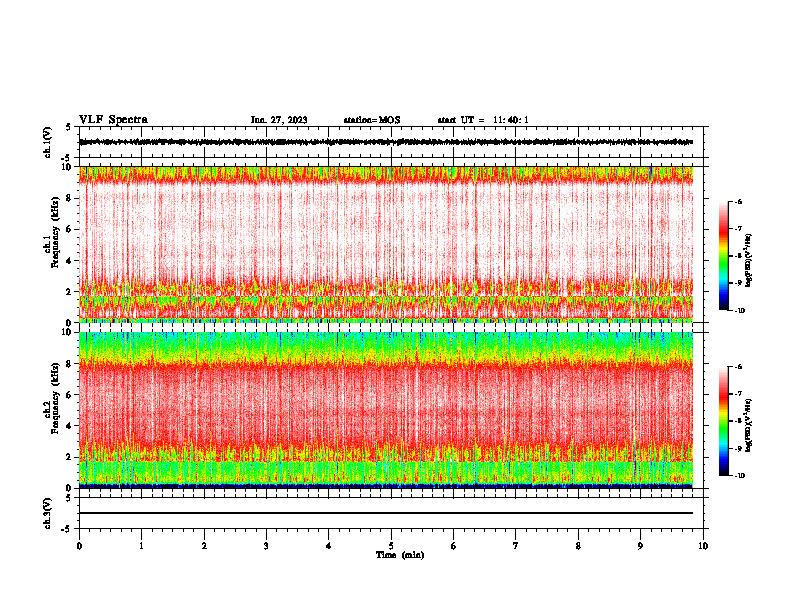Click the '5' tick on the time axis
Image resolution: width=792 pixels, height=612 pixels.
(391, 546)
